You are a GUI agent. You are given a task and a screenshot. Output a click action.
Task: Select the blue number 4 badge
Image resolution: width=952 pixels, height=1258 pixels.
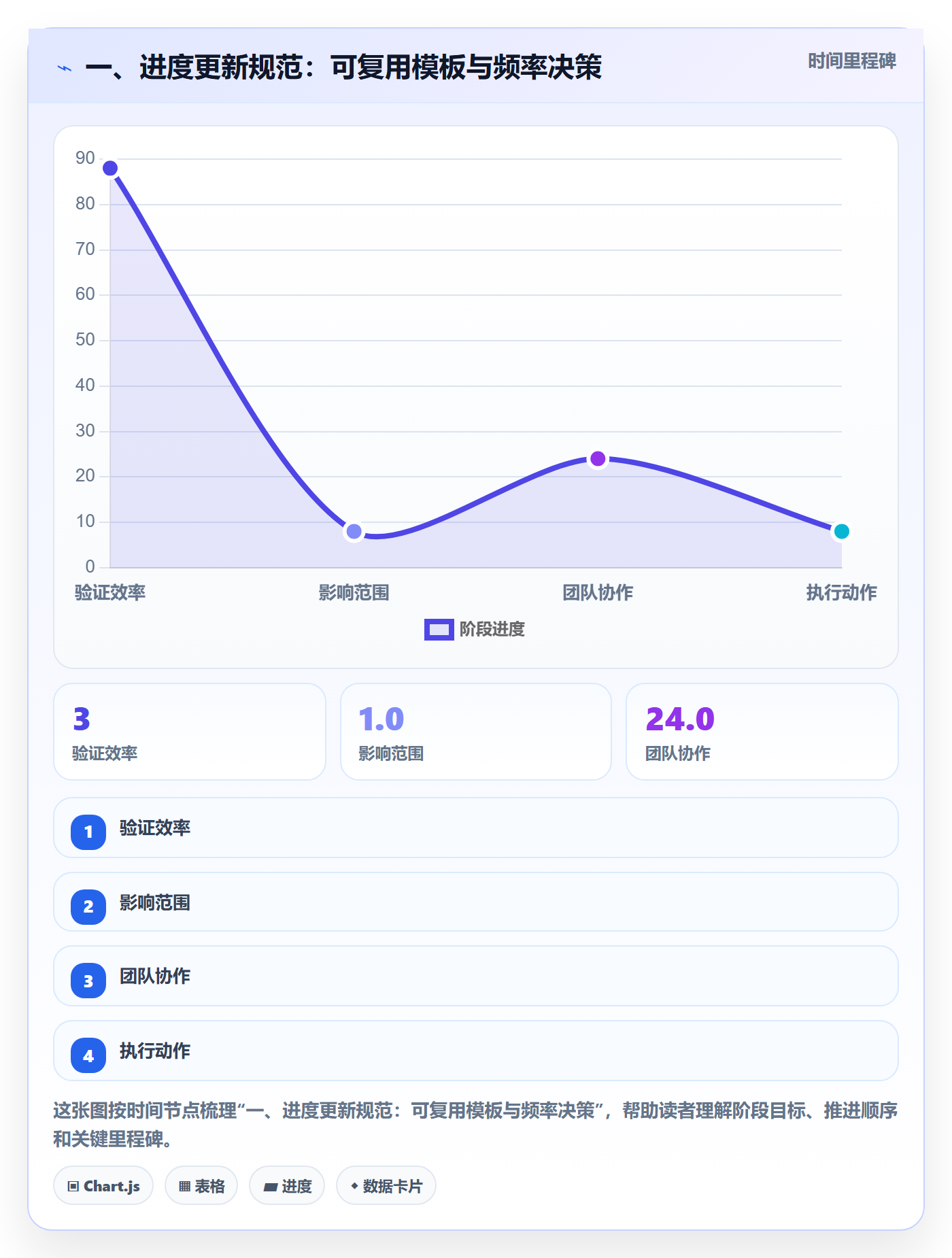pyautogui.click(x=88, y=1055)
